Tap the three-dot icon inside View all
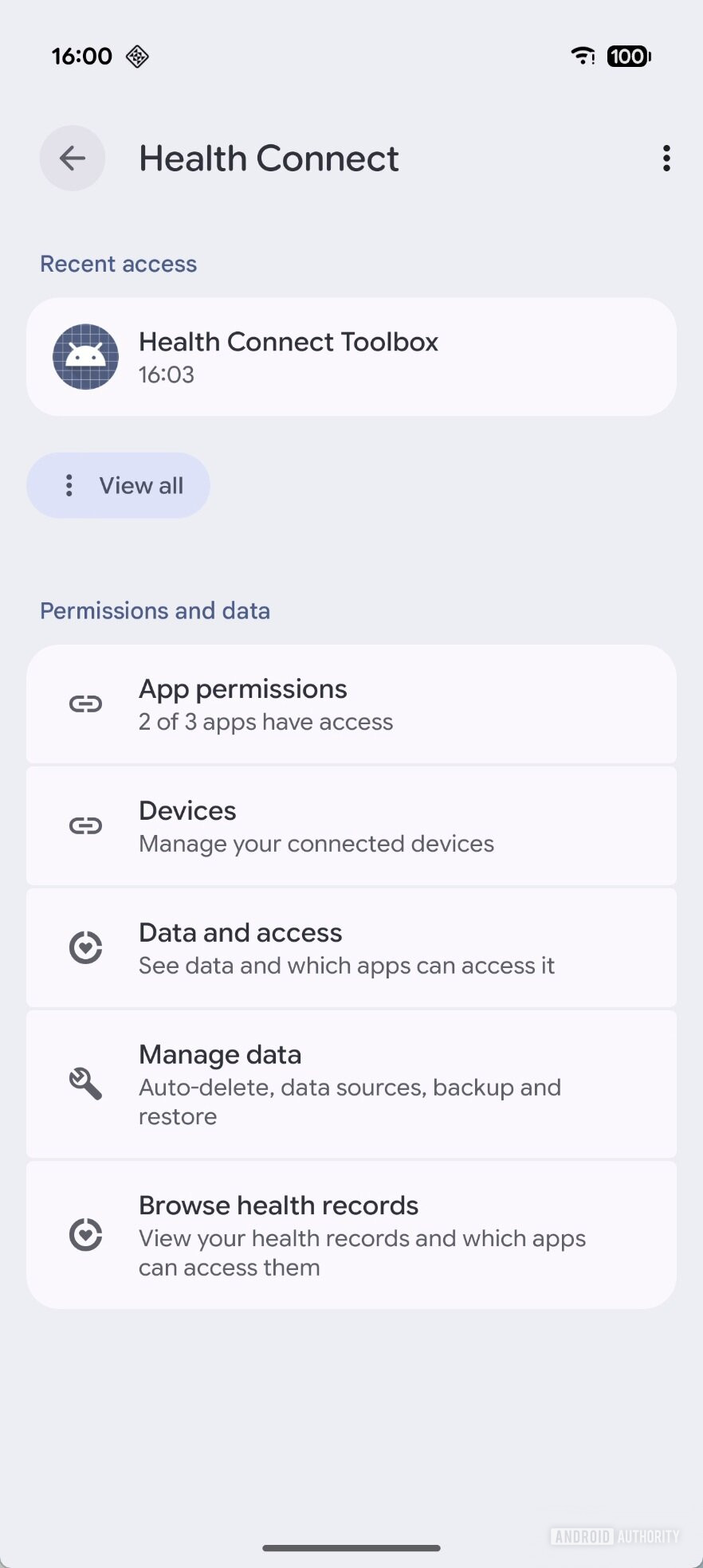Viewport: 703px width, 1568px height. pyautogui.click(x=69, y=485)
